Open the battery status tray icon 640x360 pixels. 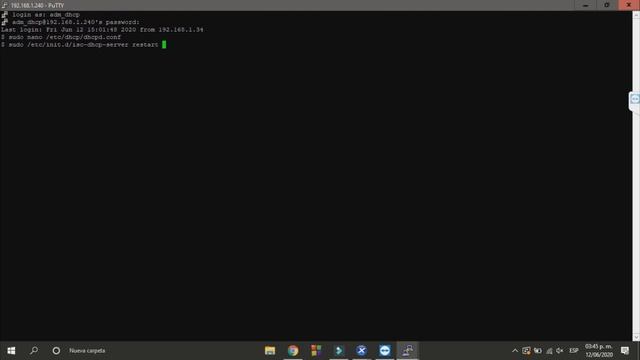538,351
